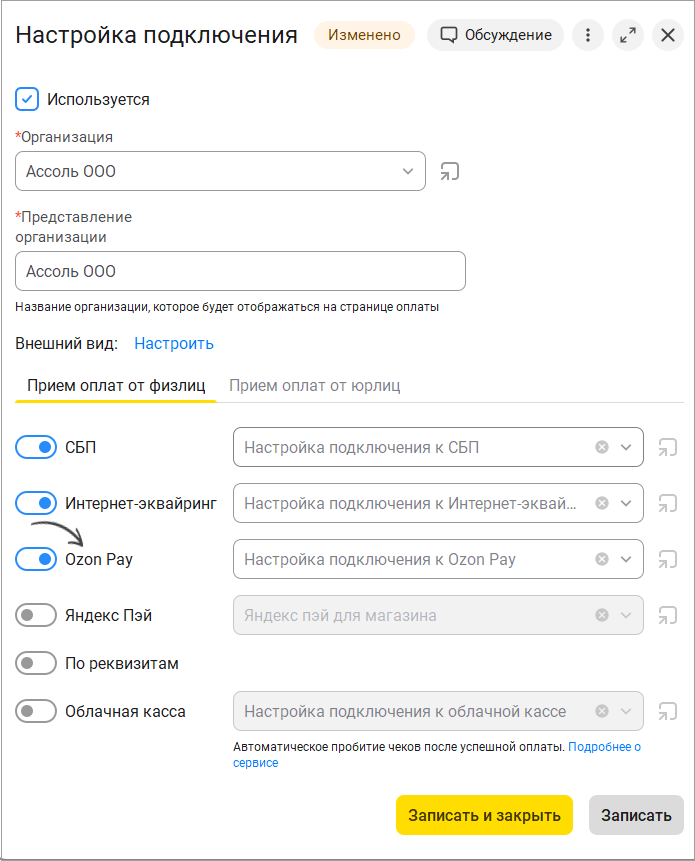Viewport: 695px width, 861px height.
Task: Open the Ассоль ООО organization record icon
Action: click(450, 171)
